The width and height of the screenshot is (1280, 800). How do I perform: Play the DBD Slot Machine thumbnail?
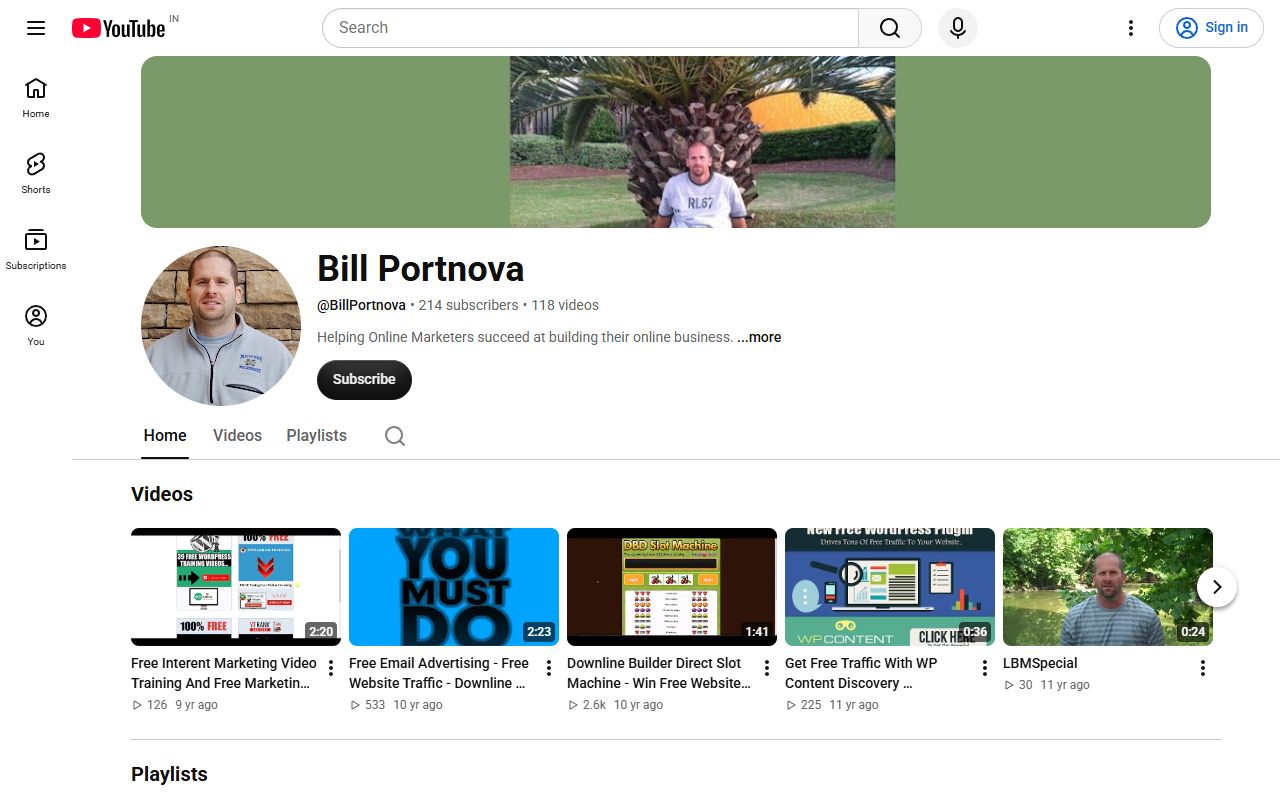[x=672, y=587]
